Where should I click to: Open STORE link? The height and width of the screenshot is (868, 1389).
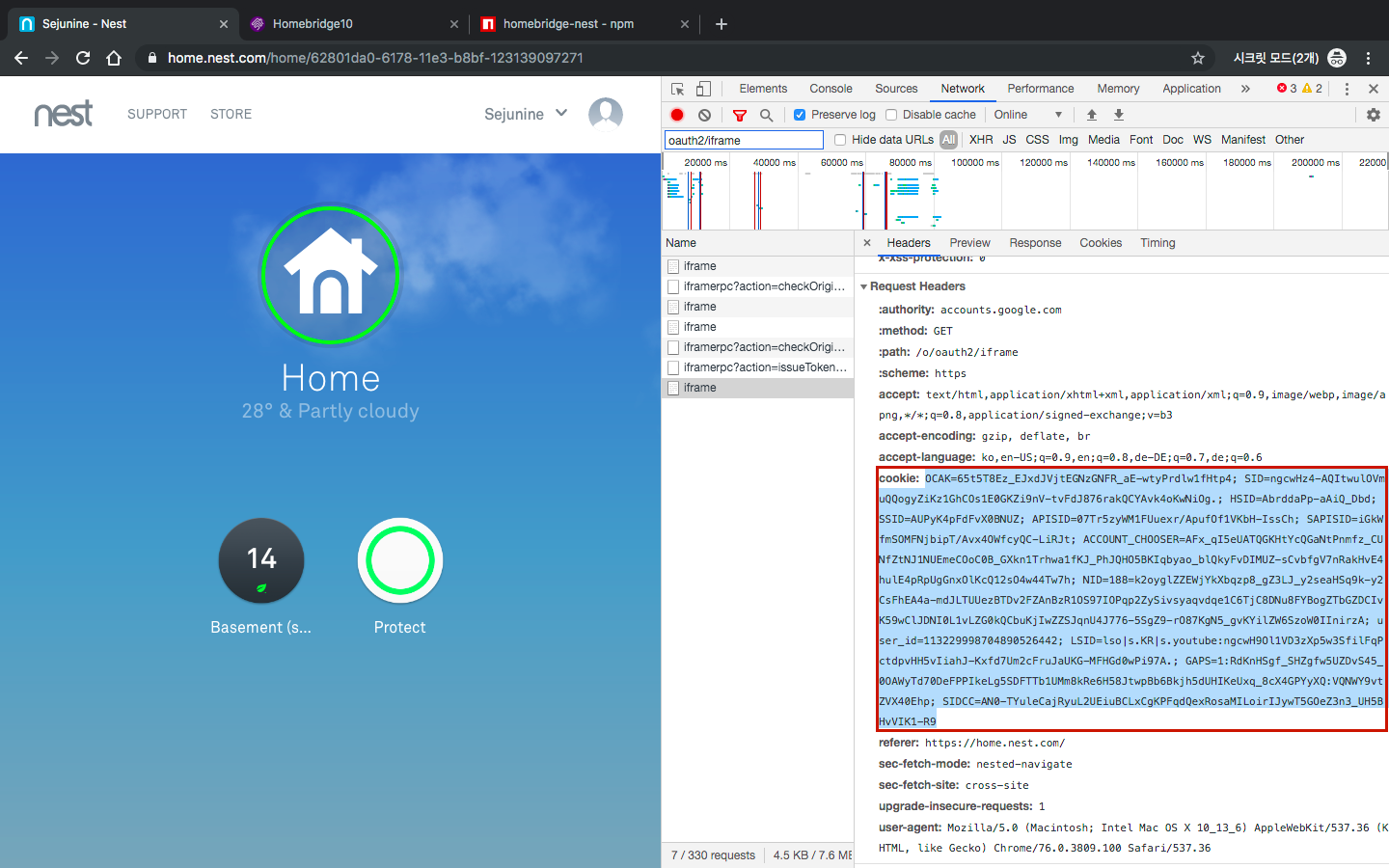231,114
